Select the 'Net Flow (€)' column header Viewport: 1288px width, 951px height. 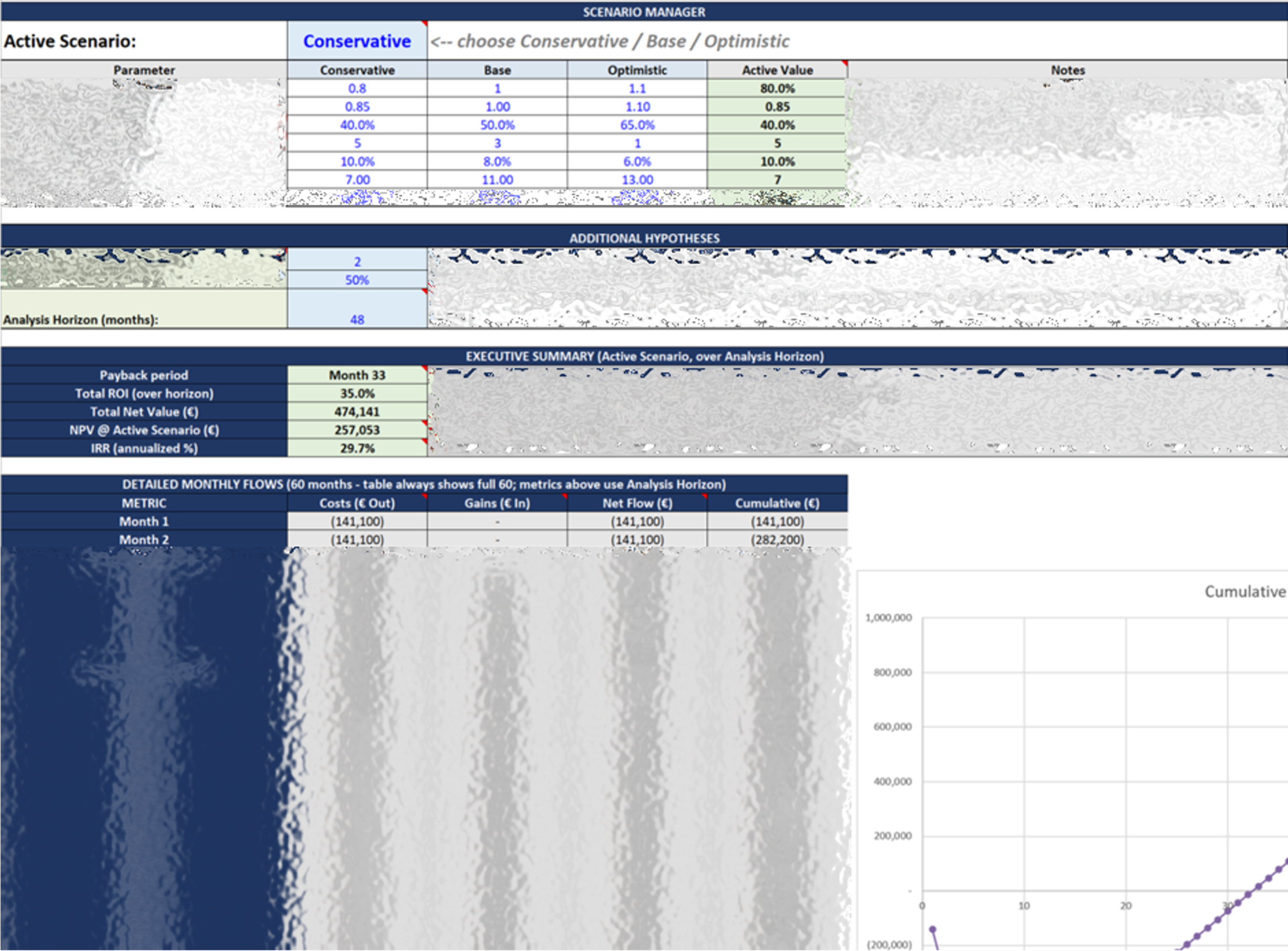tap(637, 502)
